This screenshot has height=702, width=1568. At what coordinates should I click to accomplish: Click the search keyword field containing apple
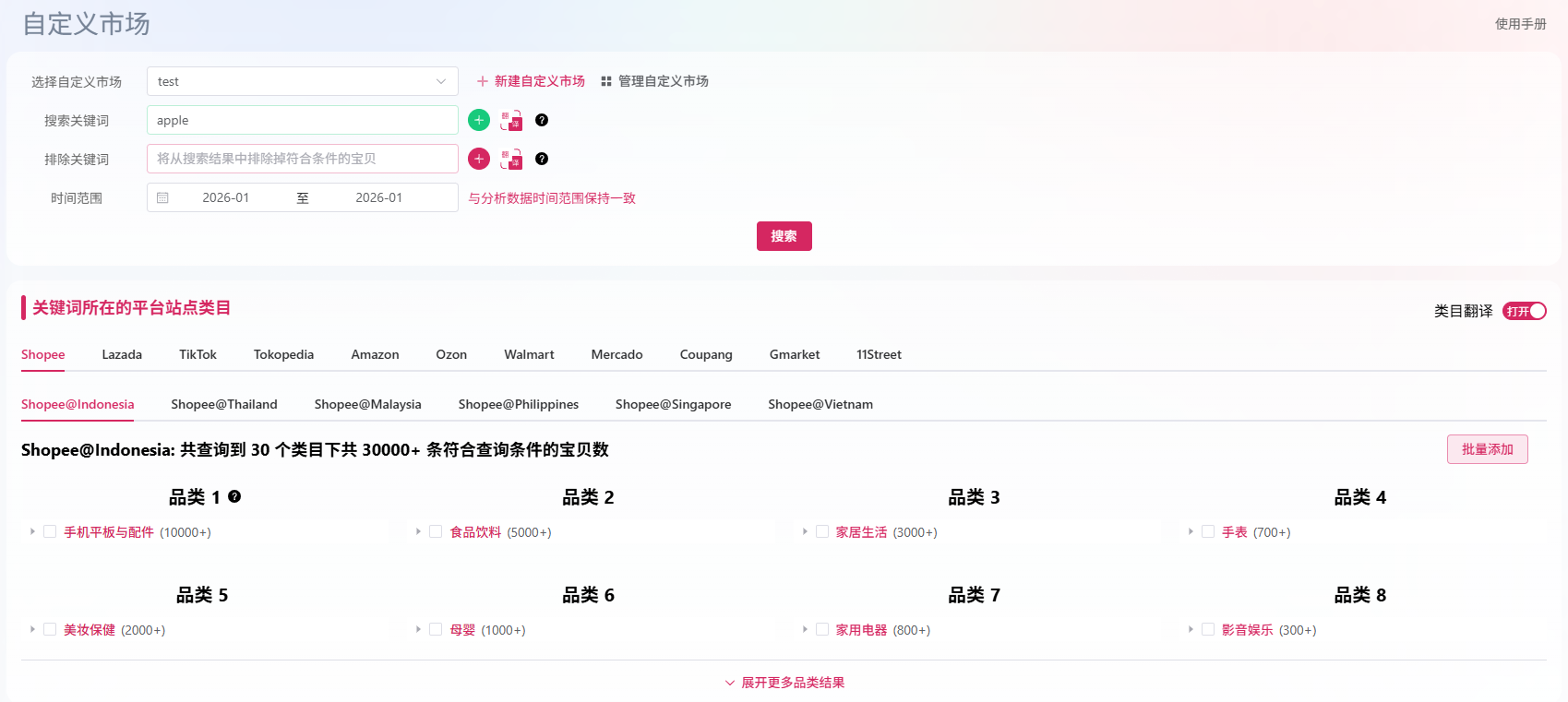click(x=303, y=120)
